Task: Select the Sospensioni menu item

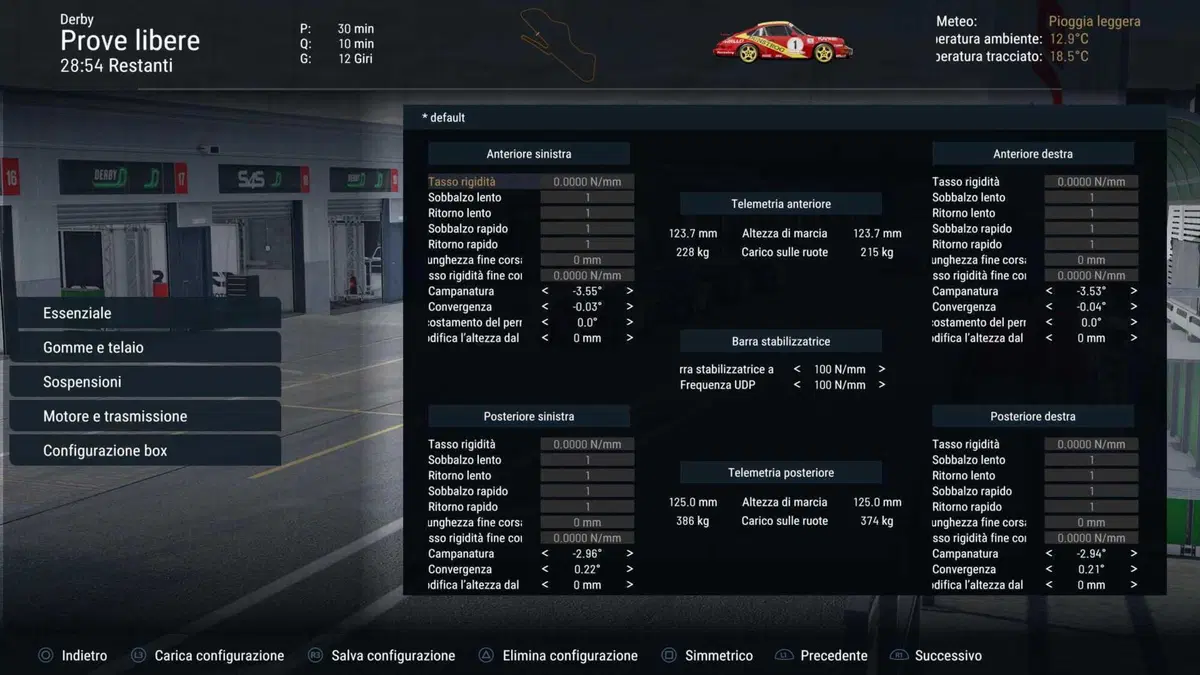Action: 145,382
